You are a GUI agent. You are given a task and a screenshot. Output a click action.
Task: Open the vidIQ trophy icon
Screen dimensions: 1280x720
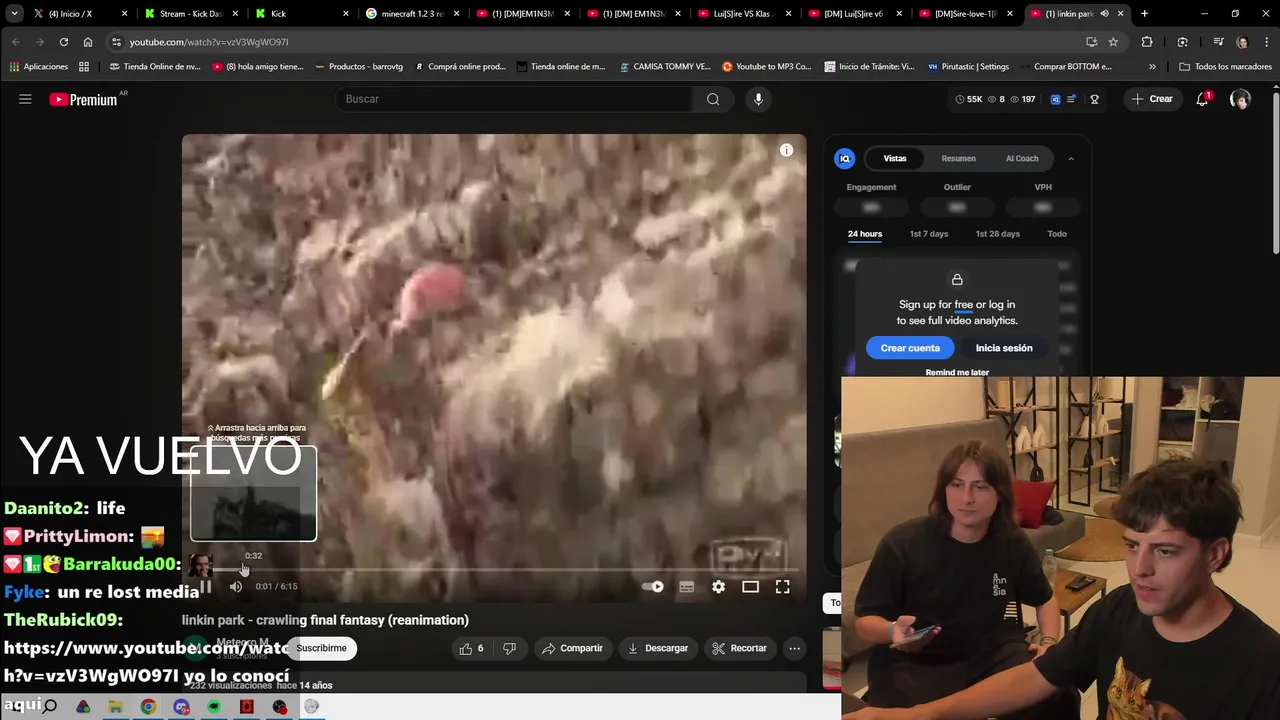click(x=1094, y=99)
